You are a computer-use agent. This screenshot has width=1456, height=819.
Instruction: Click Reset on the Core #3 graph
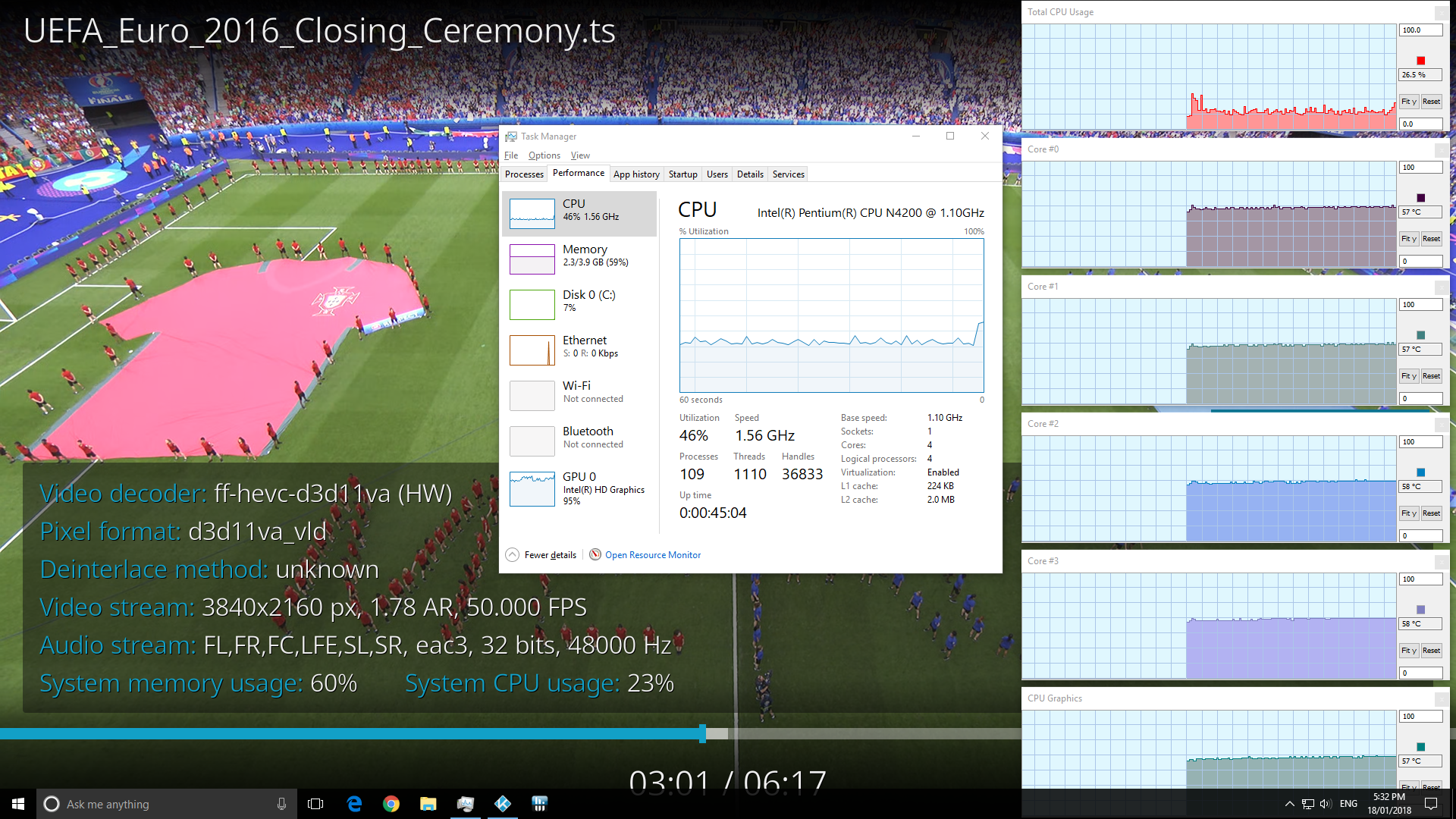(x=1431, y=651)
